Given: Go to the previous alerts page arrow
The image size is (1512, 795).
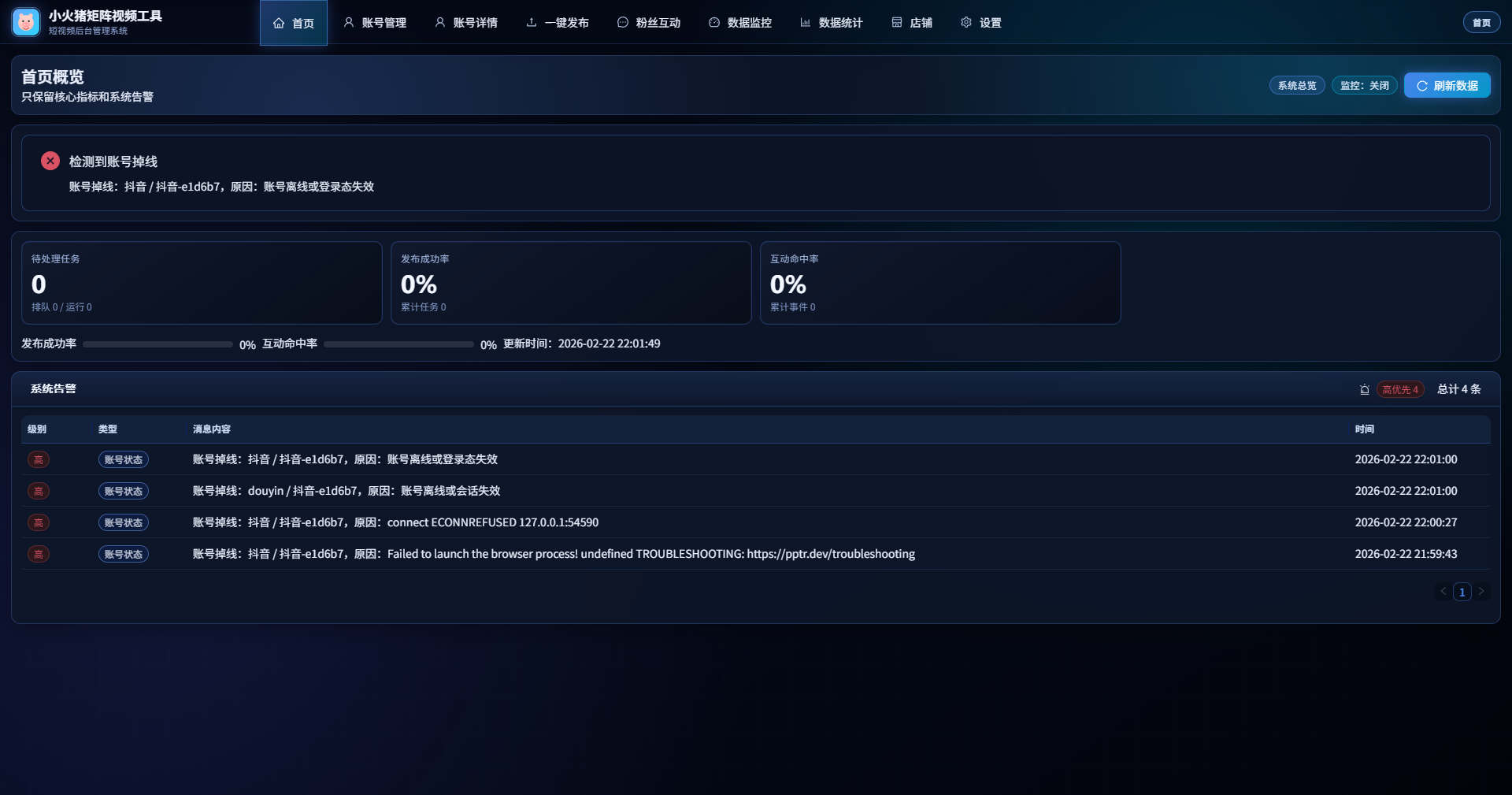Looking at the screenshot, I should pos(1443,591).
